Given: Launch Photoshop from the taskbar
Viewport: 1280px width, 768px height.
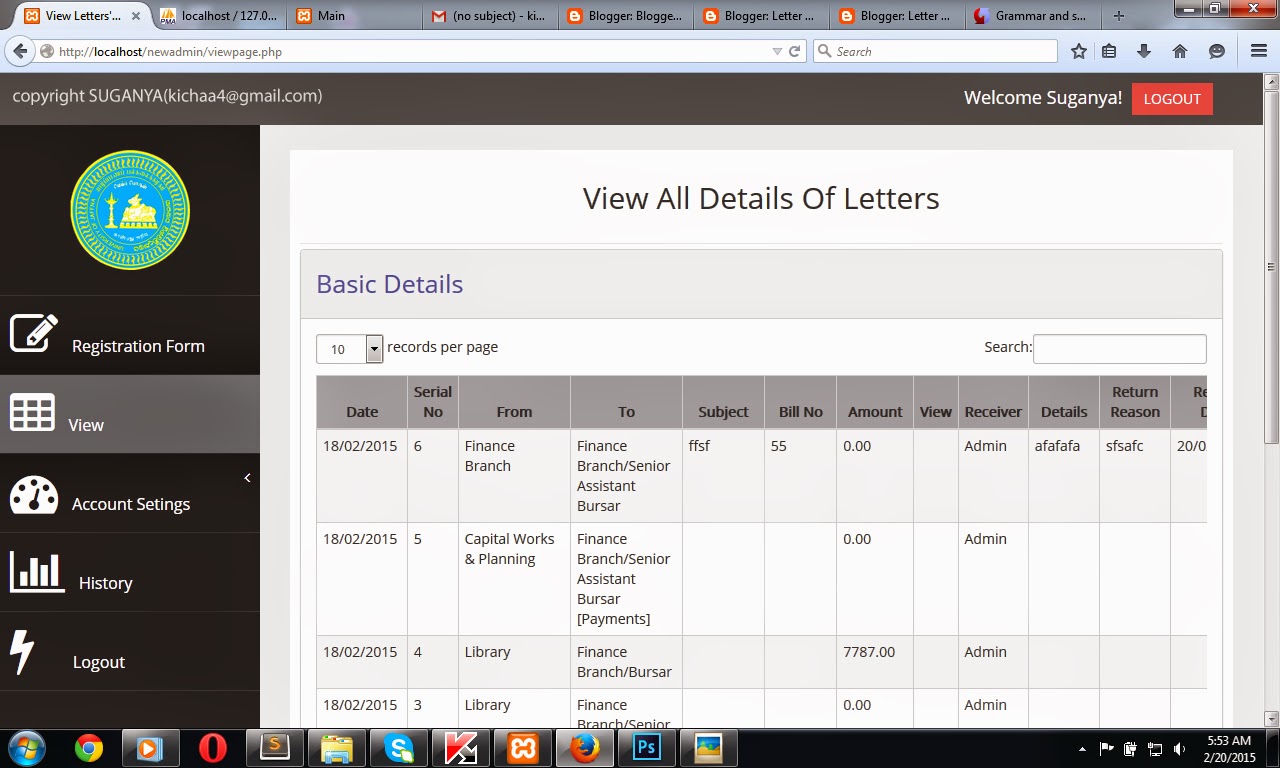Looking at the screenshot, I should coord(646,747).
